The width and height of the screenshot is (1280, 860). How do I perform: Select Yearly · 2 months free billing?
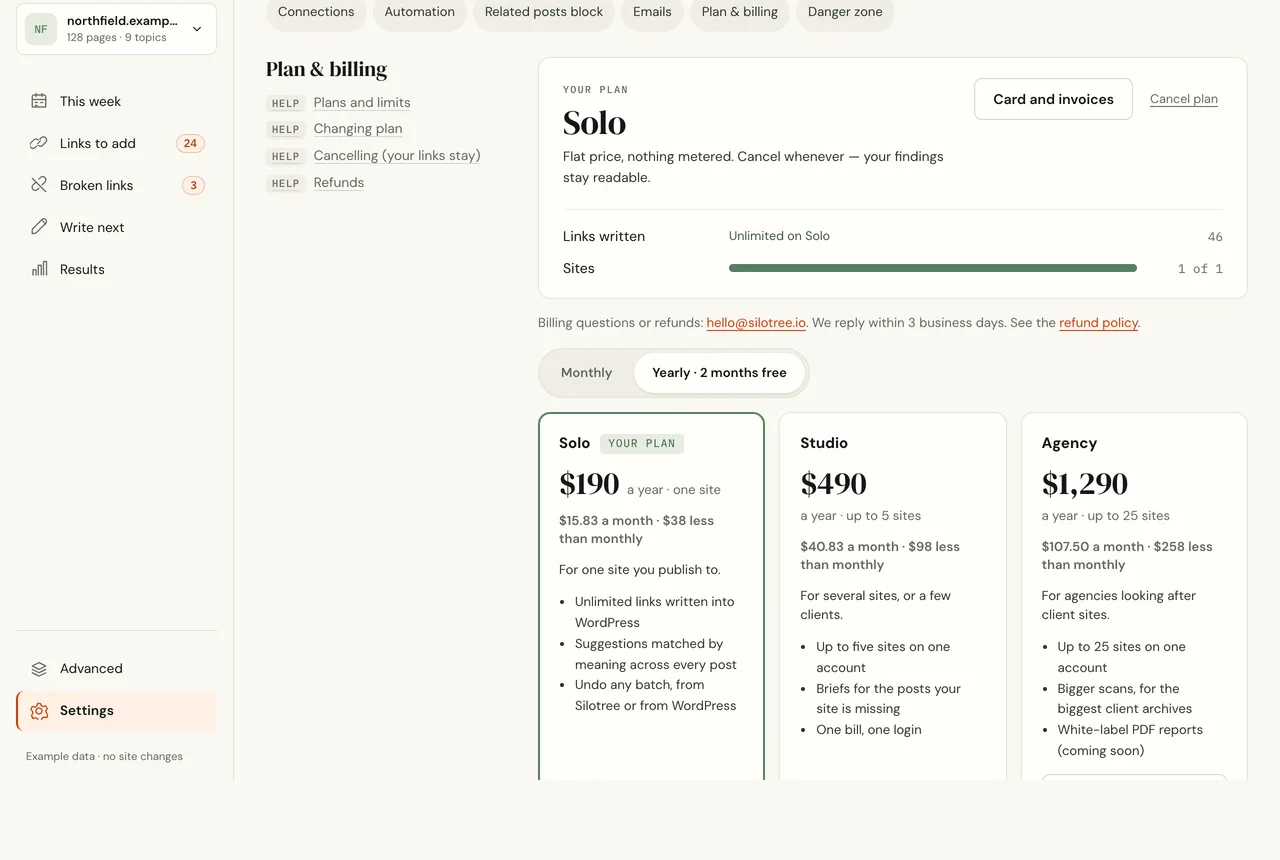pyautogui.click(x=719, y=373)
